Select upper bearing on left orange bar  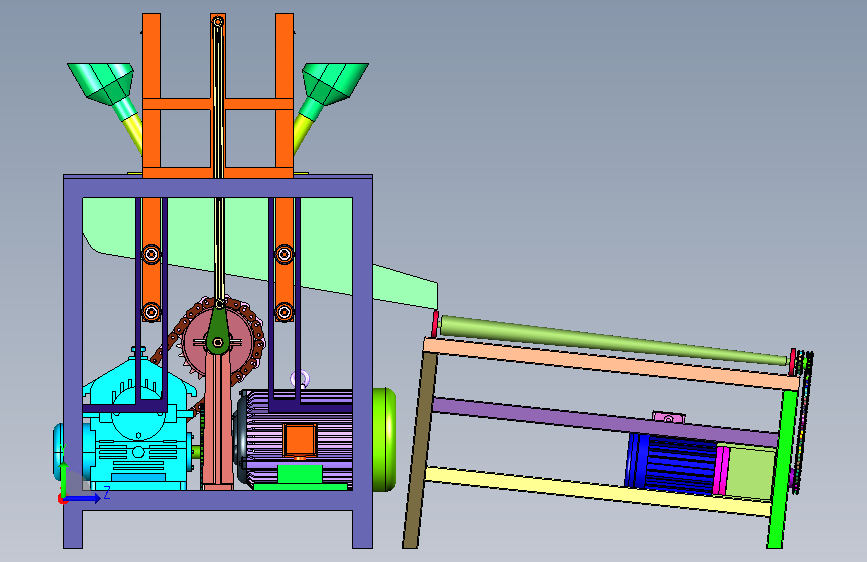click(x=151, y=254)
